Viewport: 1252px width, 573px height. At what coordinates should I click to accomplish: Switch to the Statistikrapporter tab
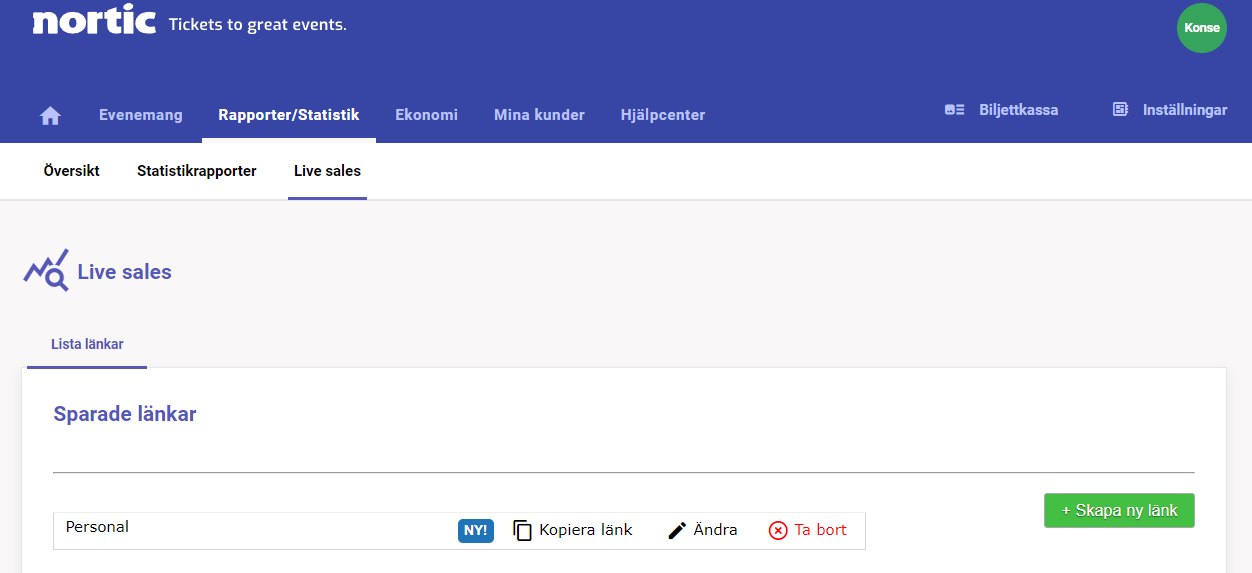click(197, 171)
